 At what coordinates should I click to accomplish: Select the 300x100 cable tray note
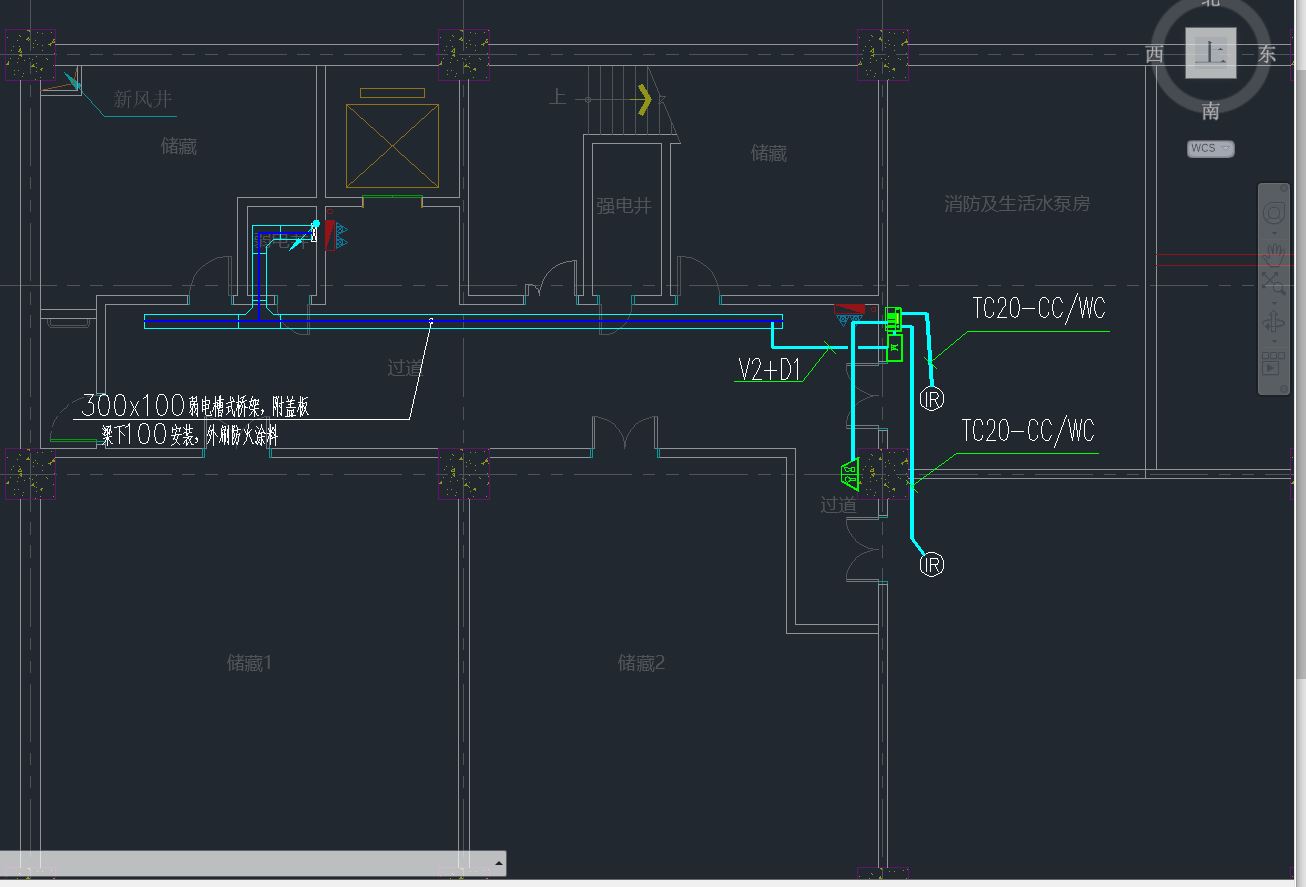pyautogui.click(x=195, y=406)
